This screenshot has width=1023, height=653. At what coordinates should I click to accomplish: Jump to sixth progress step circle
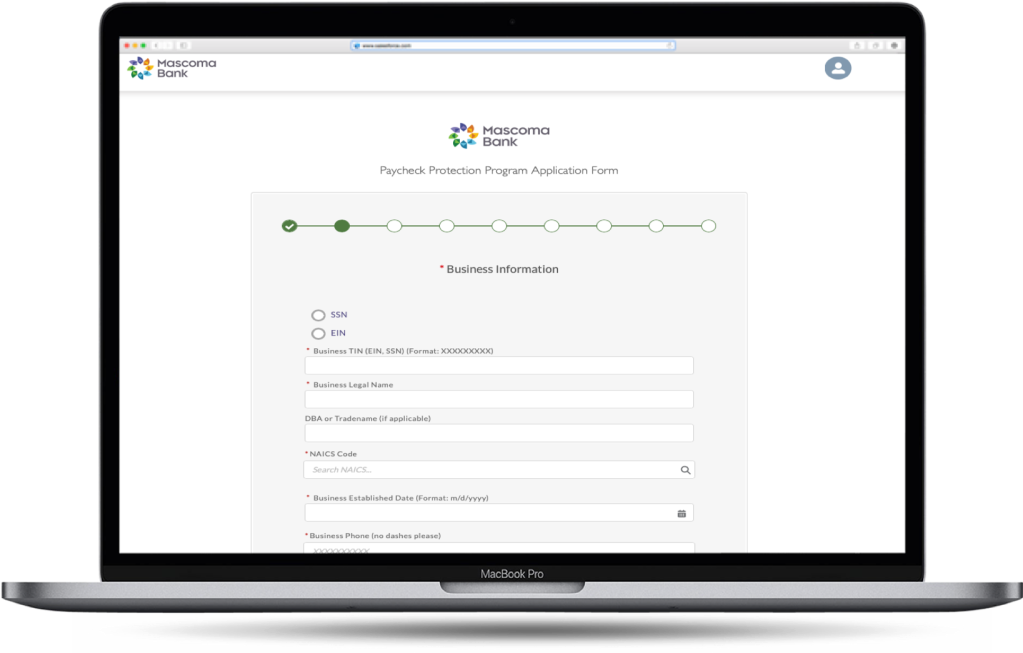pos(551,226)
